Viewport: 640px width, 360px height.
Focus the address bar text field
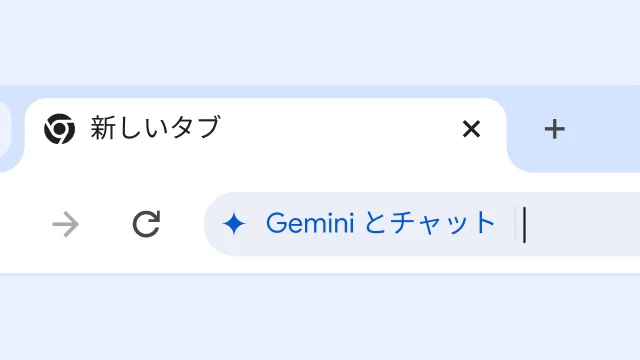tap(422, 224)
